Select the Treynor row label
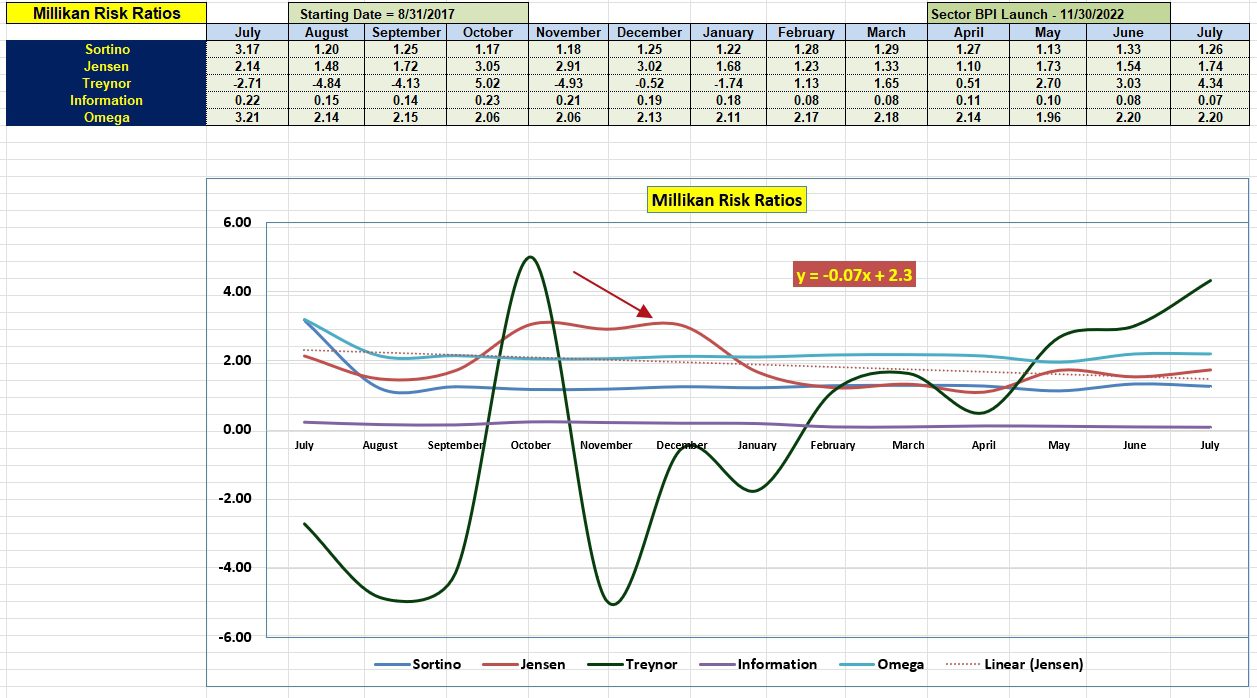The width and height of the screenshot is (1257, 698). coord(106,83)
